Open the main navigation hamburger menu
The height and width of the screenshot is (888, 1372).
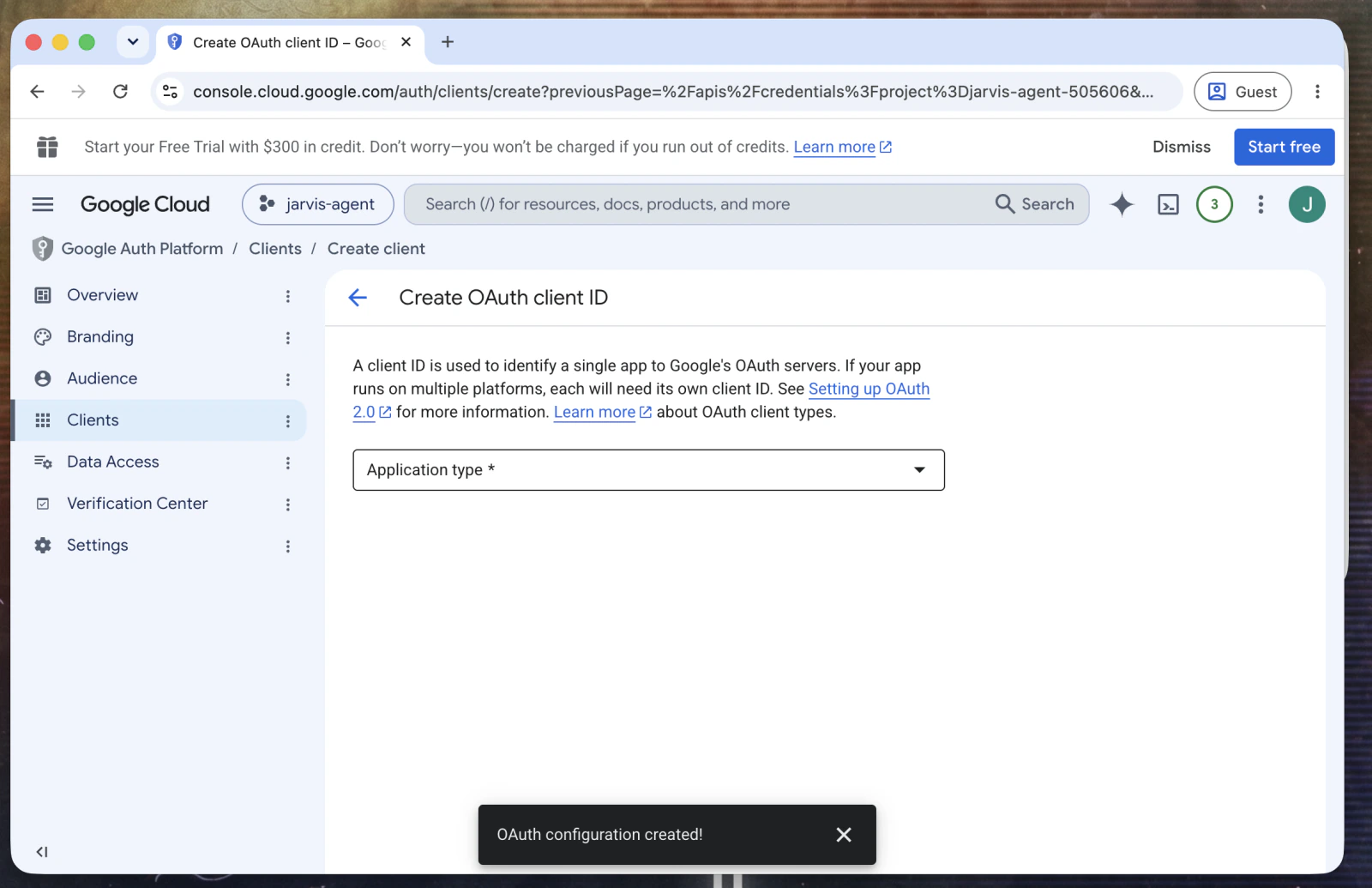[42, 204]
